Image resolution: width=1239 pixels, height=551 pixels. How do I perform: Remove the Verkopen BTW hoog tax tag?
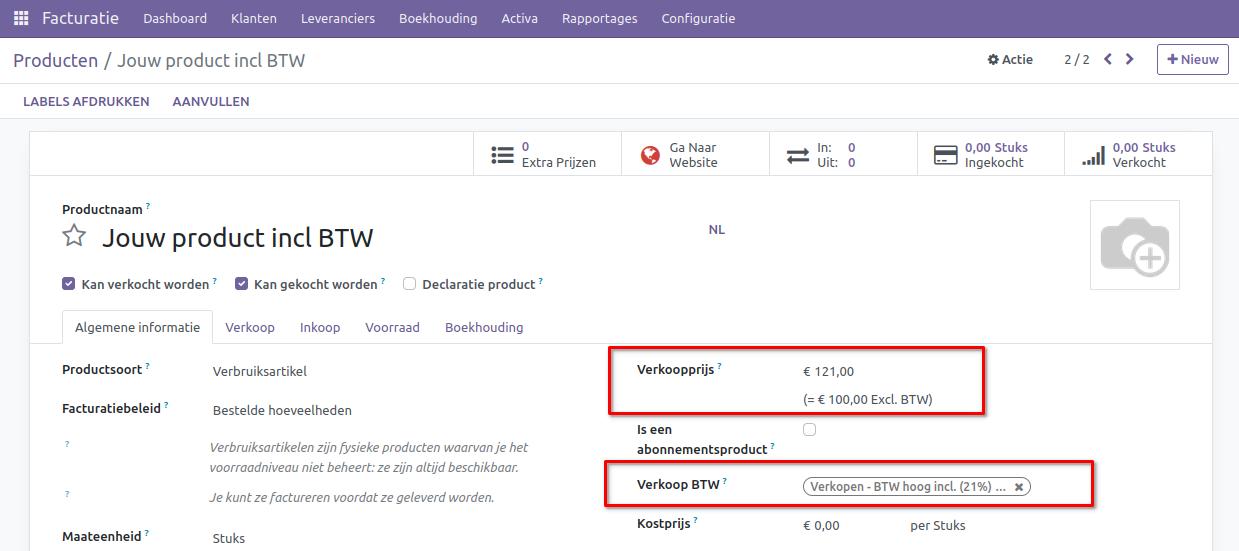pos(1019,487)
